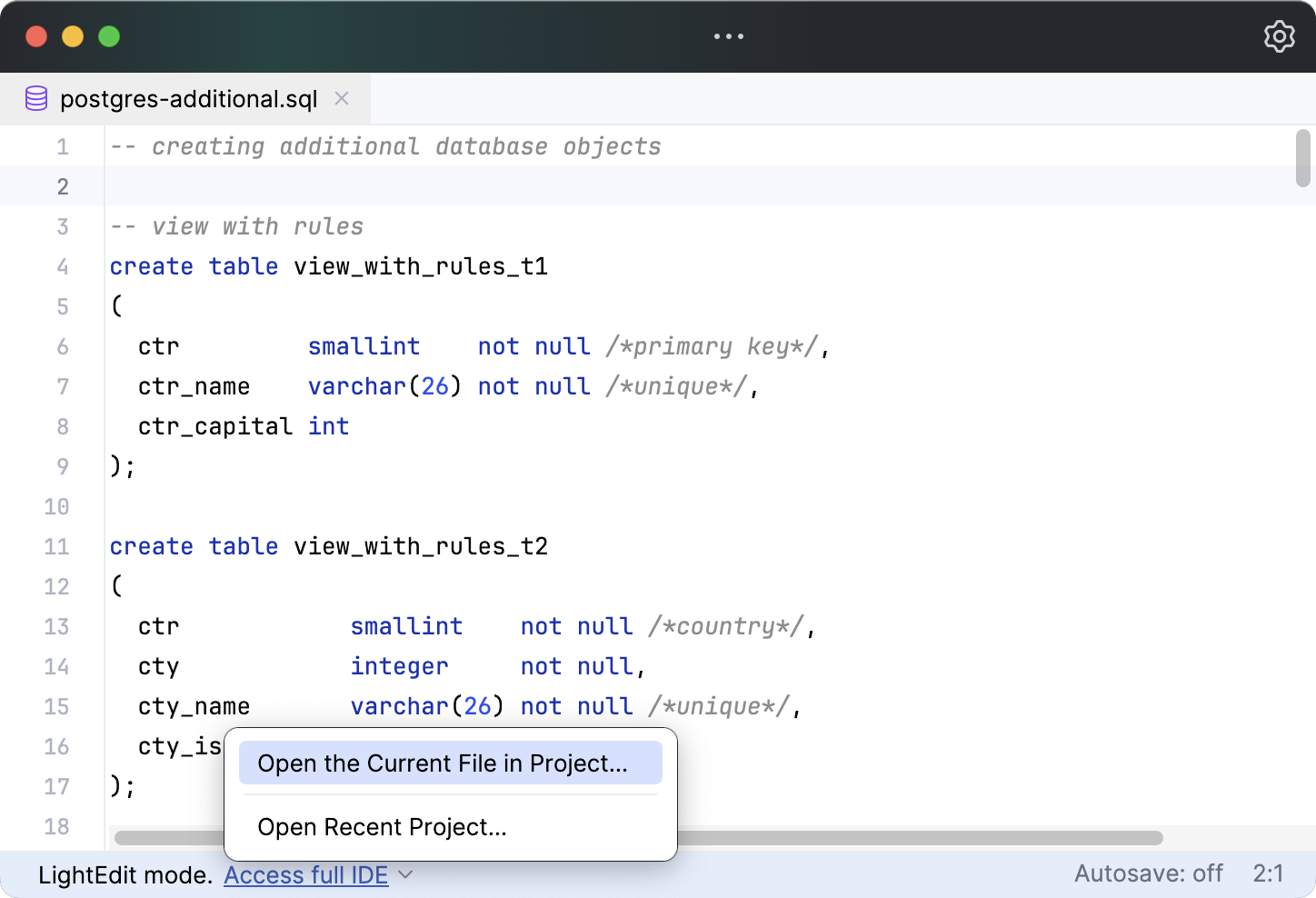
Task: Select the postgres-additional.sql tab
Action: (x=189, y=99)
